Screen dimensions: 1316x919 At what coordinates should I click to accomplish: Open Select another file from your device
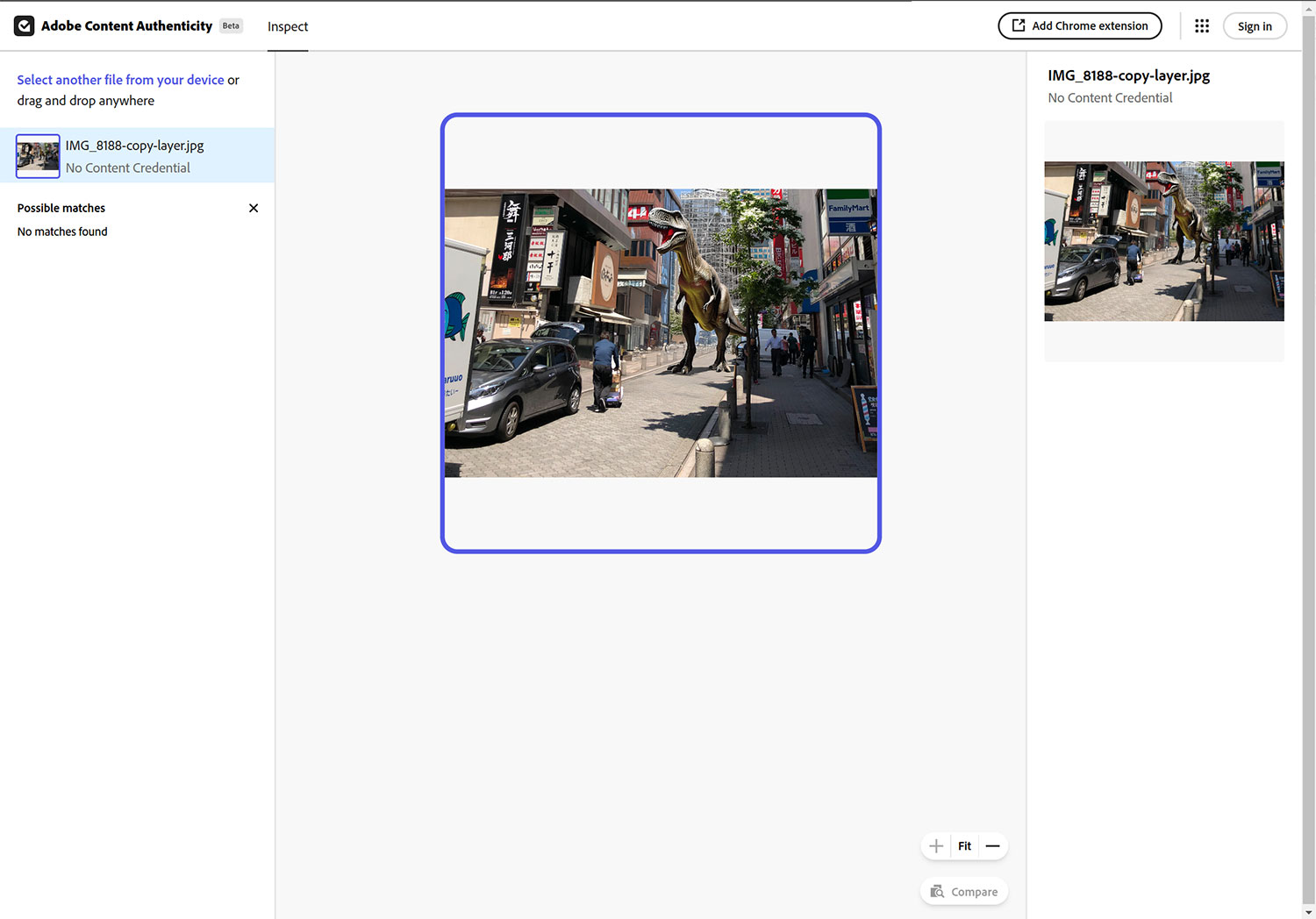point(120,79)
